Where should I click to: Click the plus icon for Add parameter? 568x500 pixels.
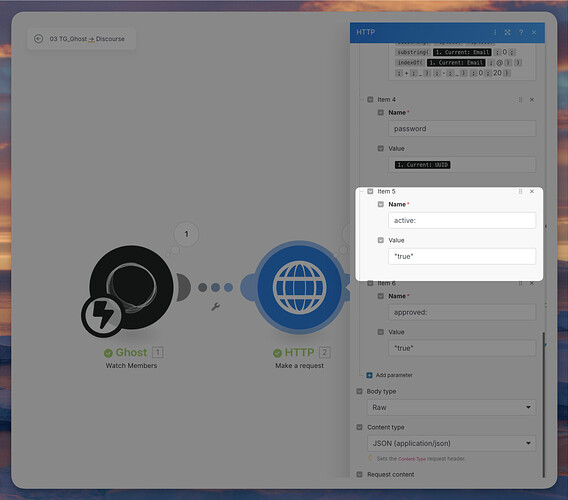tap(369, 375)
